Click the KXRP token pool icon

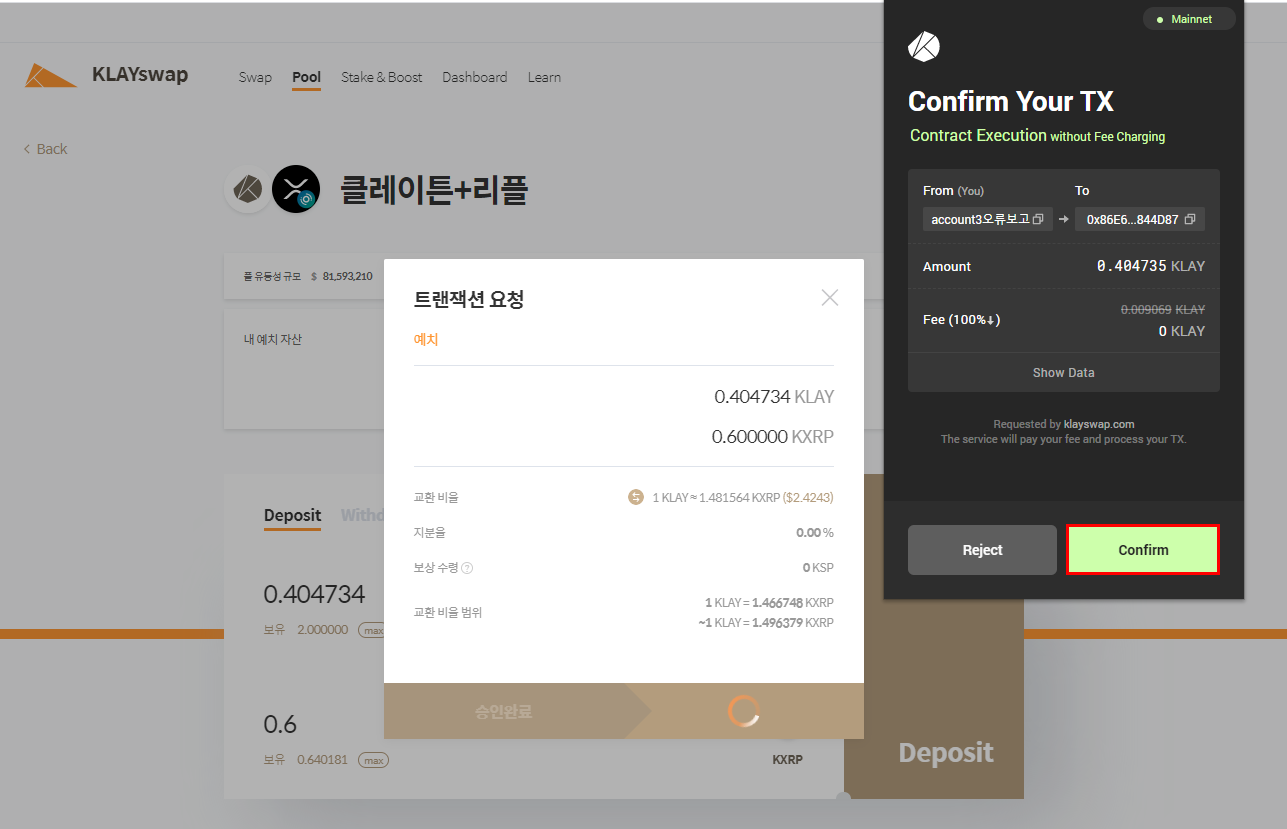coord(296,189)
